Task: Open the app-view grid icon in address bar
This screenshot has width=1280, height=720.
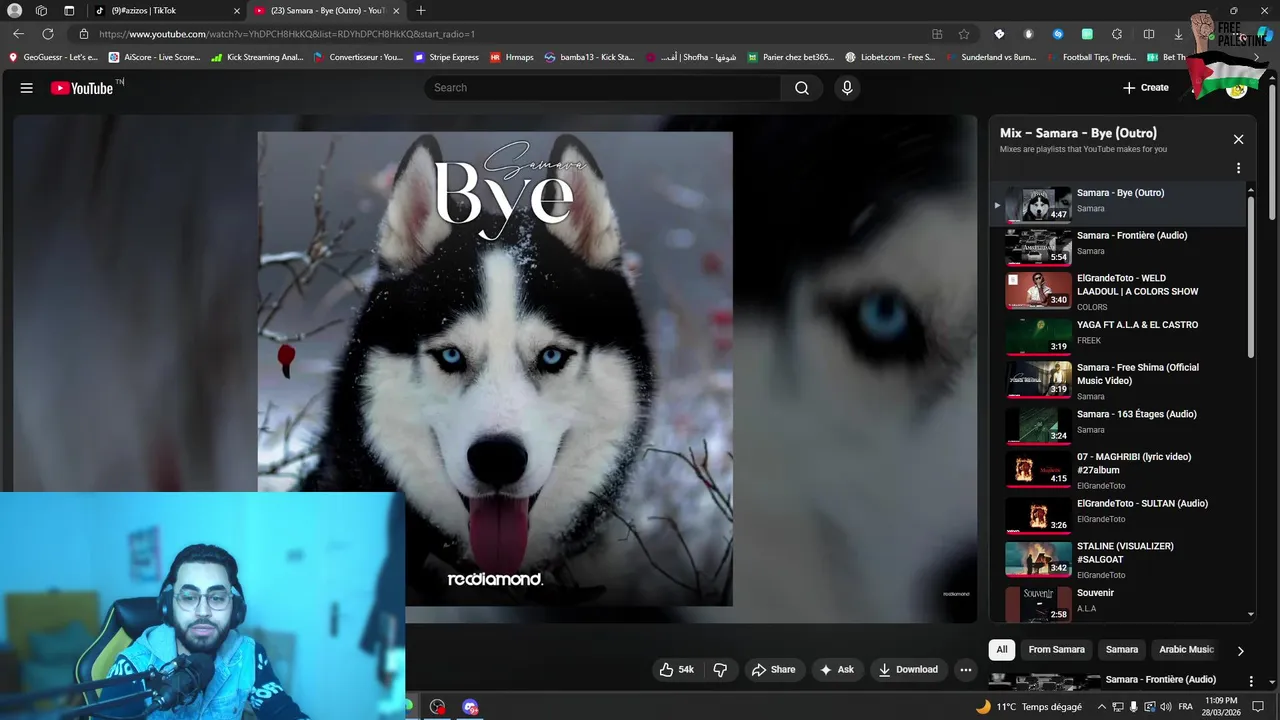Action: (x=937, y=34)
